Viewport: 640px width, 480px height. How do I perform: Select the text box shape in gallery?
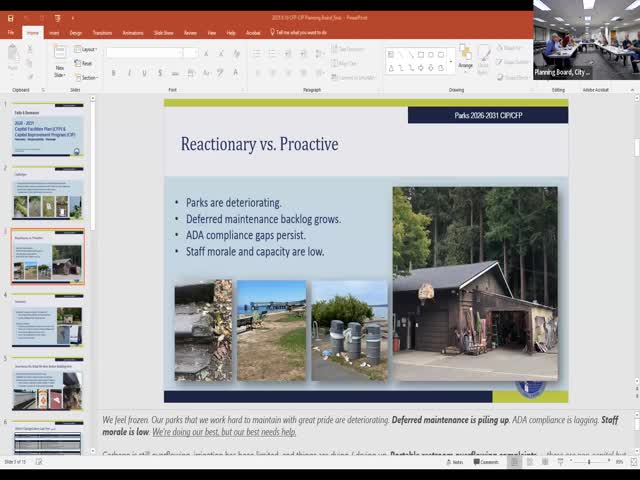391,54
